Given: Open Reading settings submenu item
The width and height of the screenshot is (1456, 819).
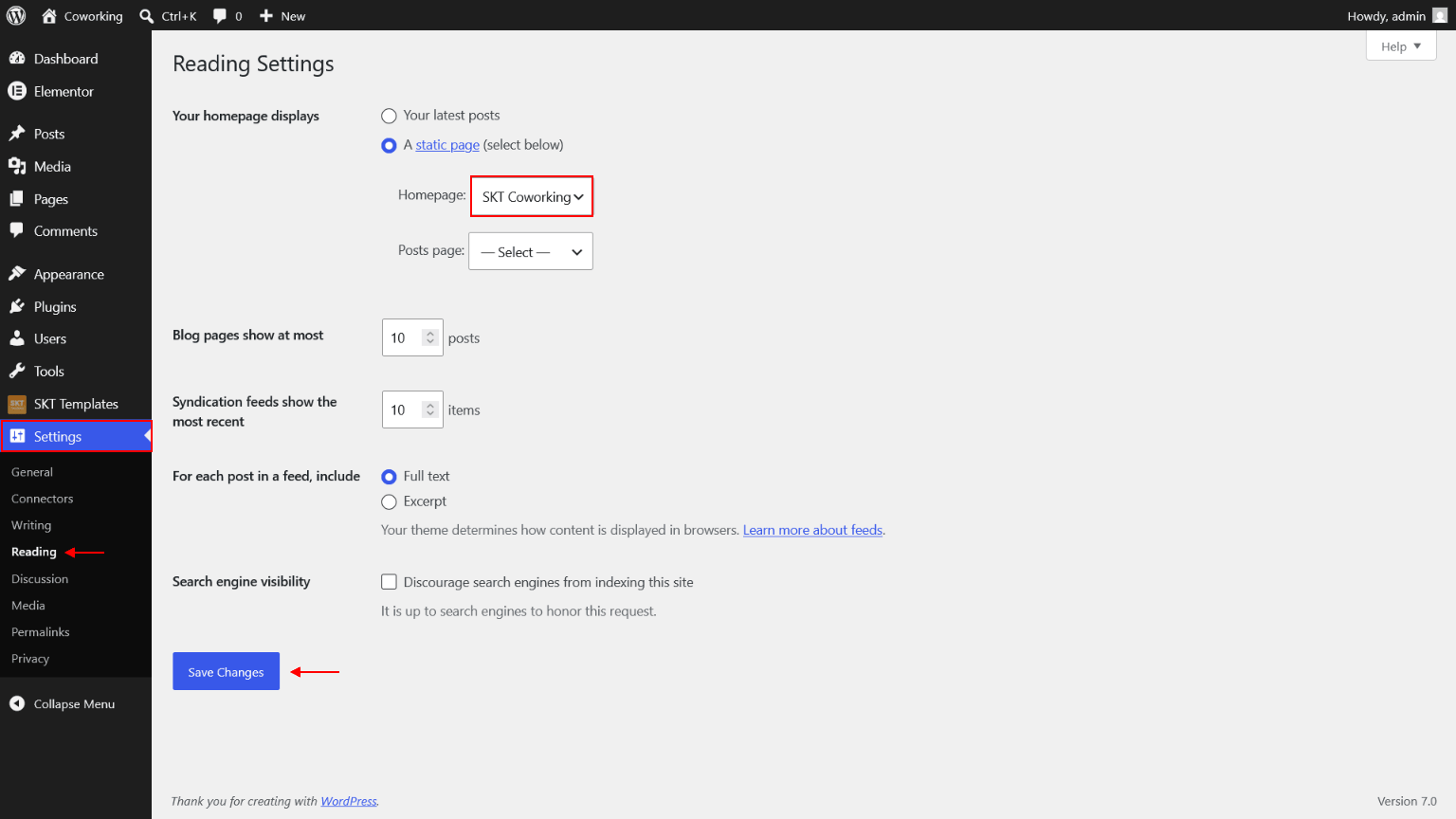Looking at the screenshot, I should click(x=34, y=552).
